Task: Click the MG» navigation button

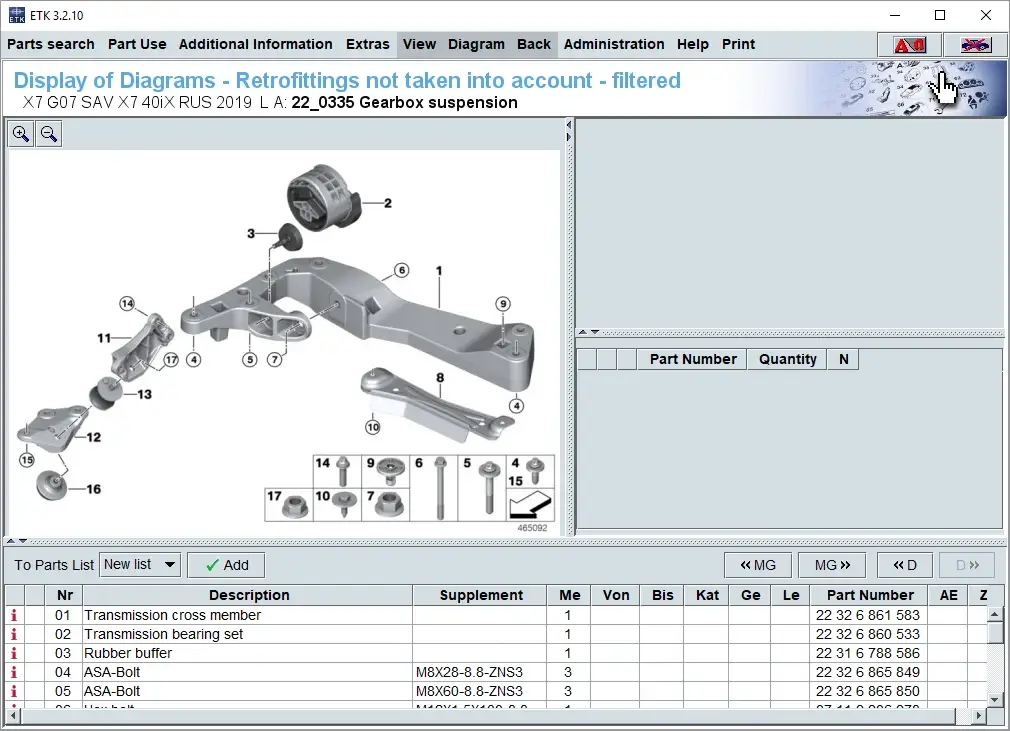Action: pos(832,564)
